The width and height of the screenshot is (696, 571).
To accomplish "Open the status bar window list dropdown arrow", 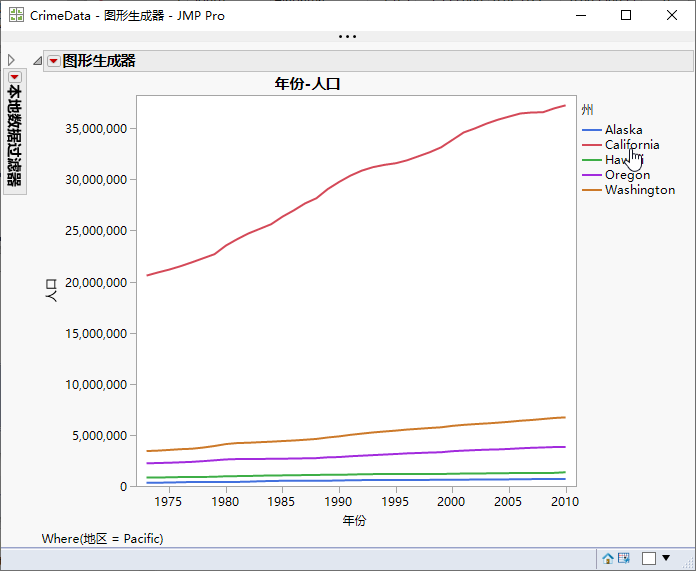I will (x=666, y=558).
